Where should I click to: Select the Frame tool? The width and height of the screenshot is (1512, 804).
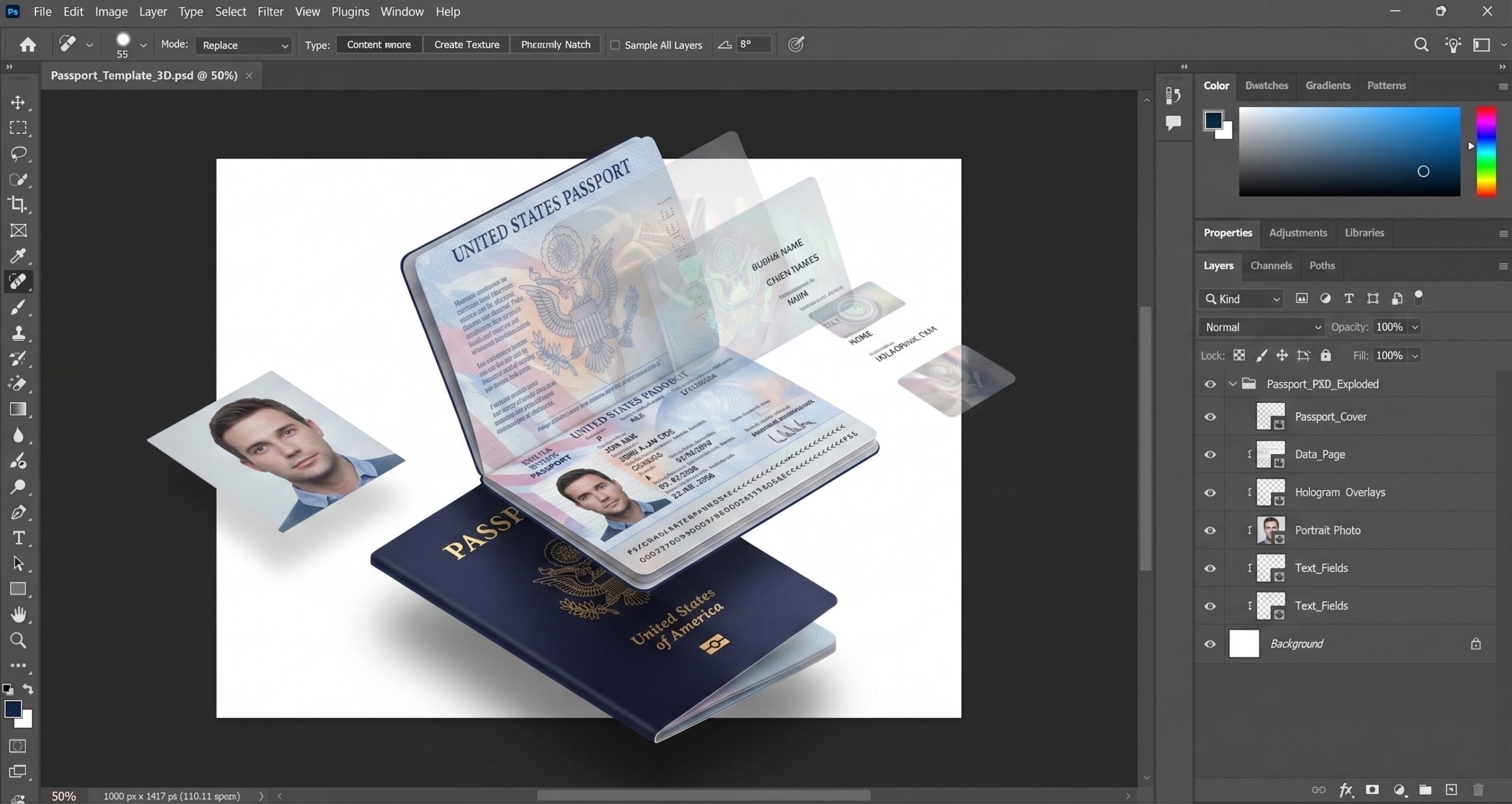[18, 230]
